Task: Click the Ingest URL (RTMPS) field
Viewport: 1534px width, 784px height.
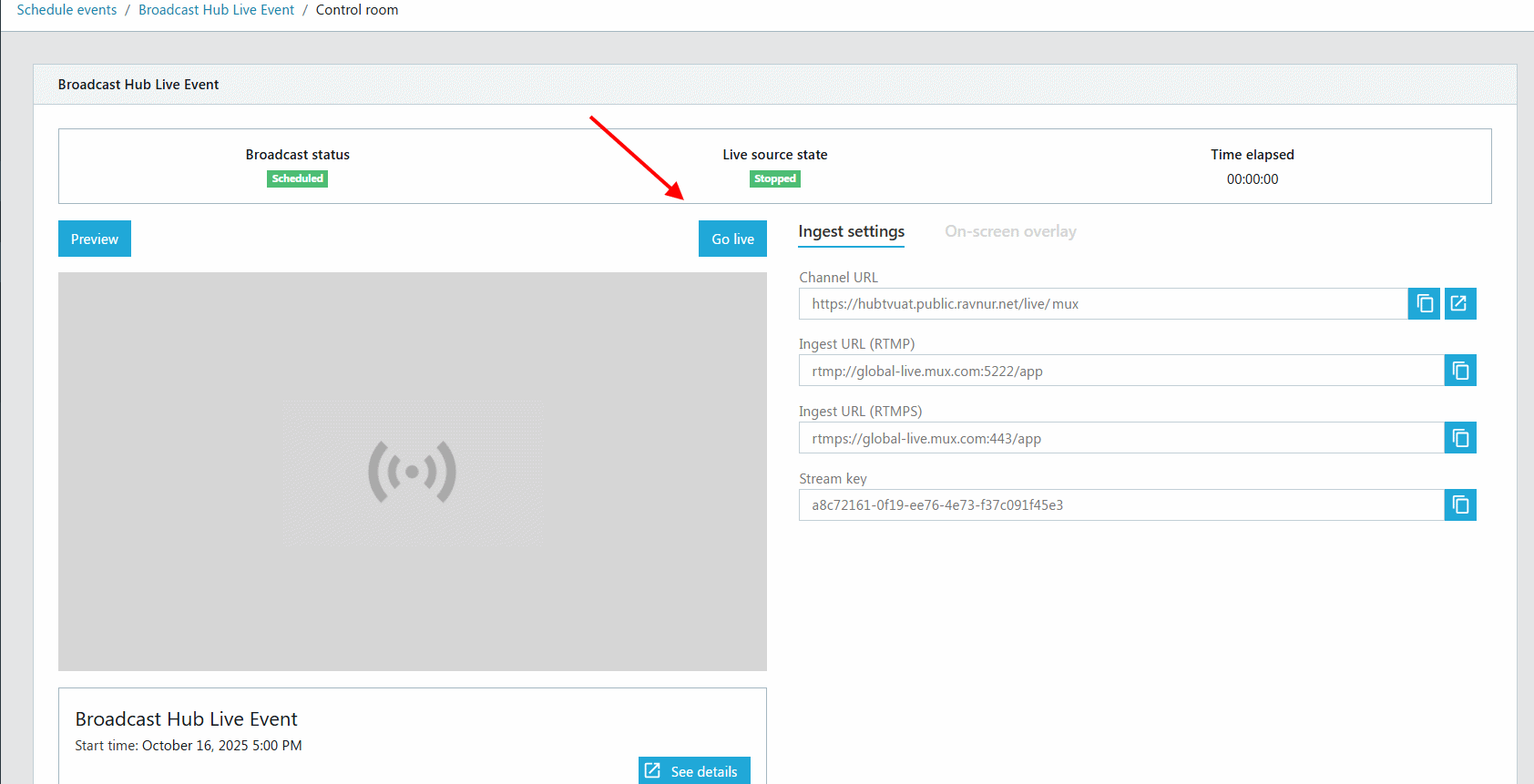Action: pos(1121,438)
